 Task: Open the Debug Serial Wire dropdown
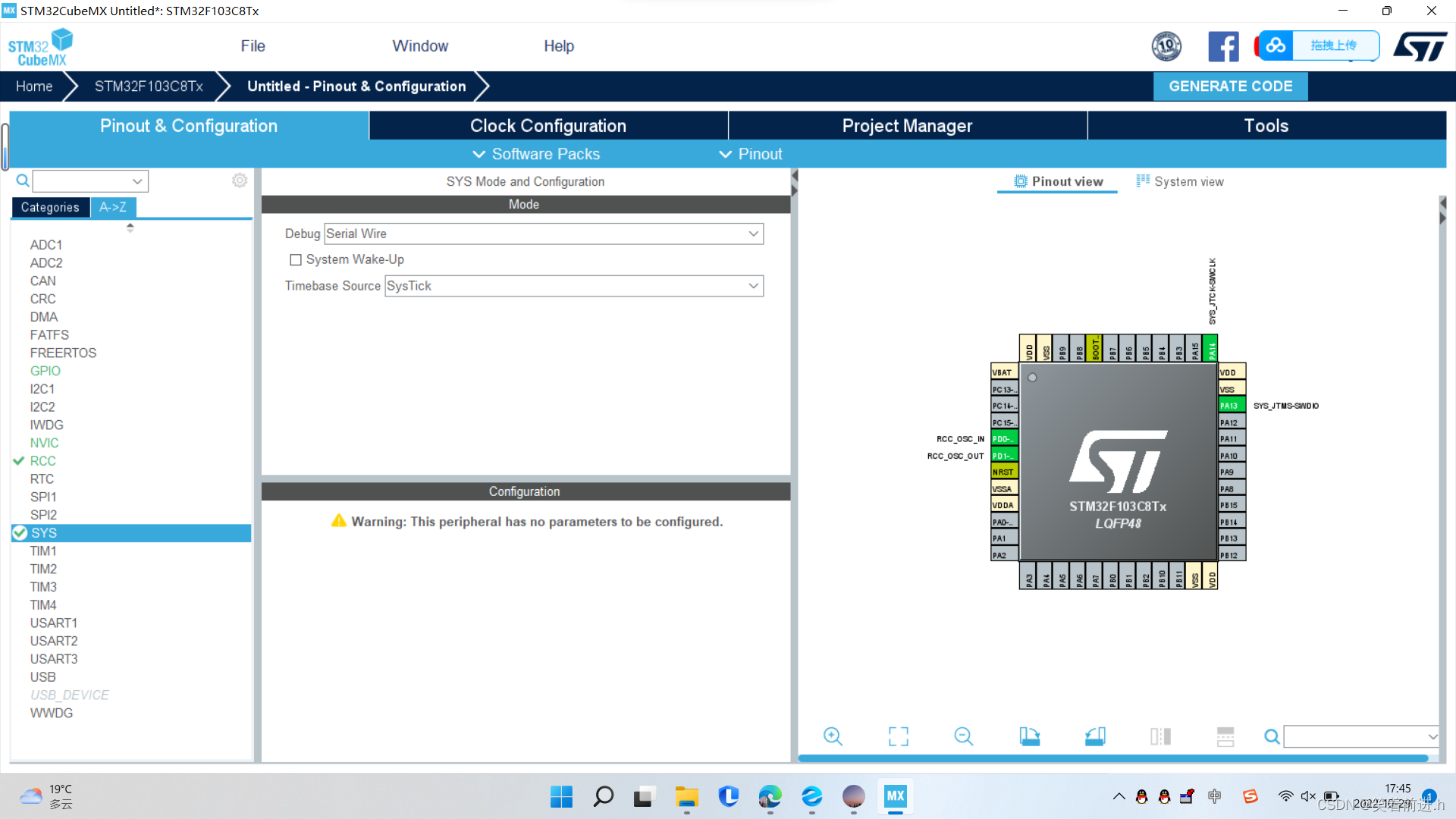click(x=753, y=234)
